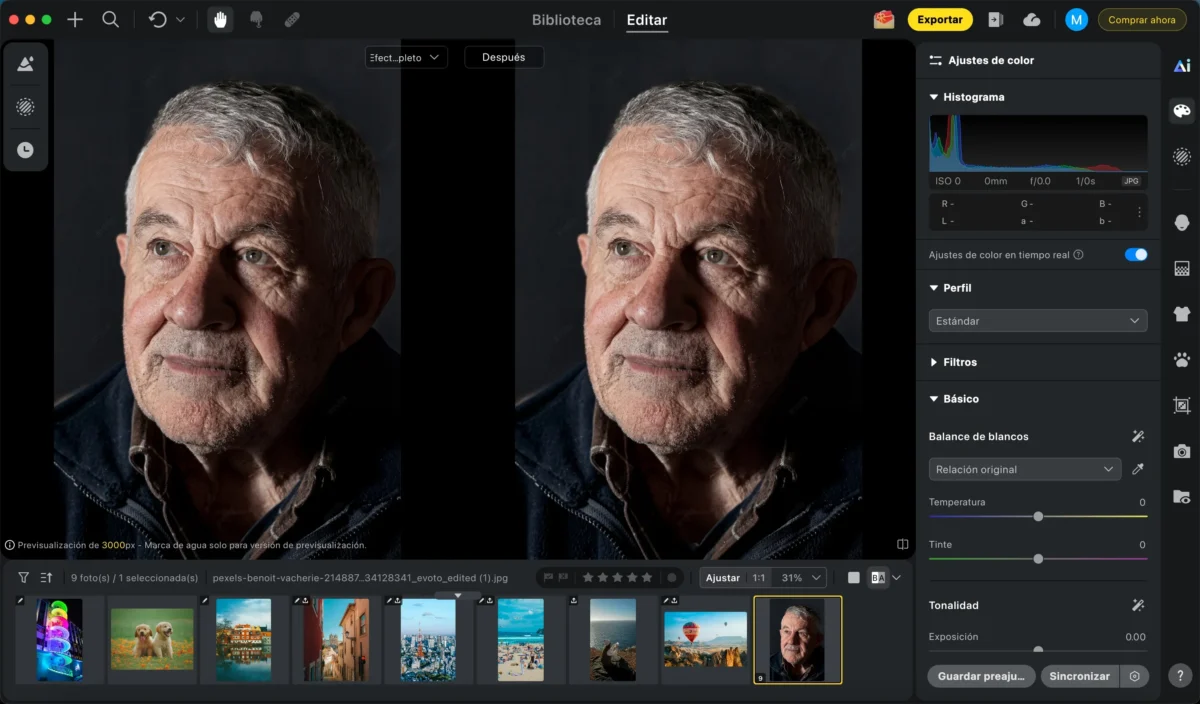Screen dimensions: 1200x704
Task: Open the clothing t-shirt editing icon
Action: coord(1182,314)
